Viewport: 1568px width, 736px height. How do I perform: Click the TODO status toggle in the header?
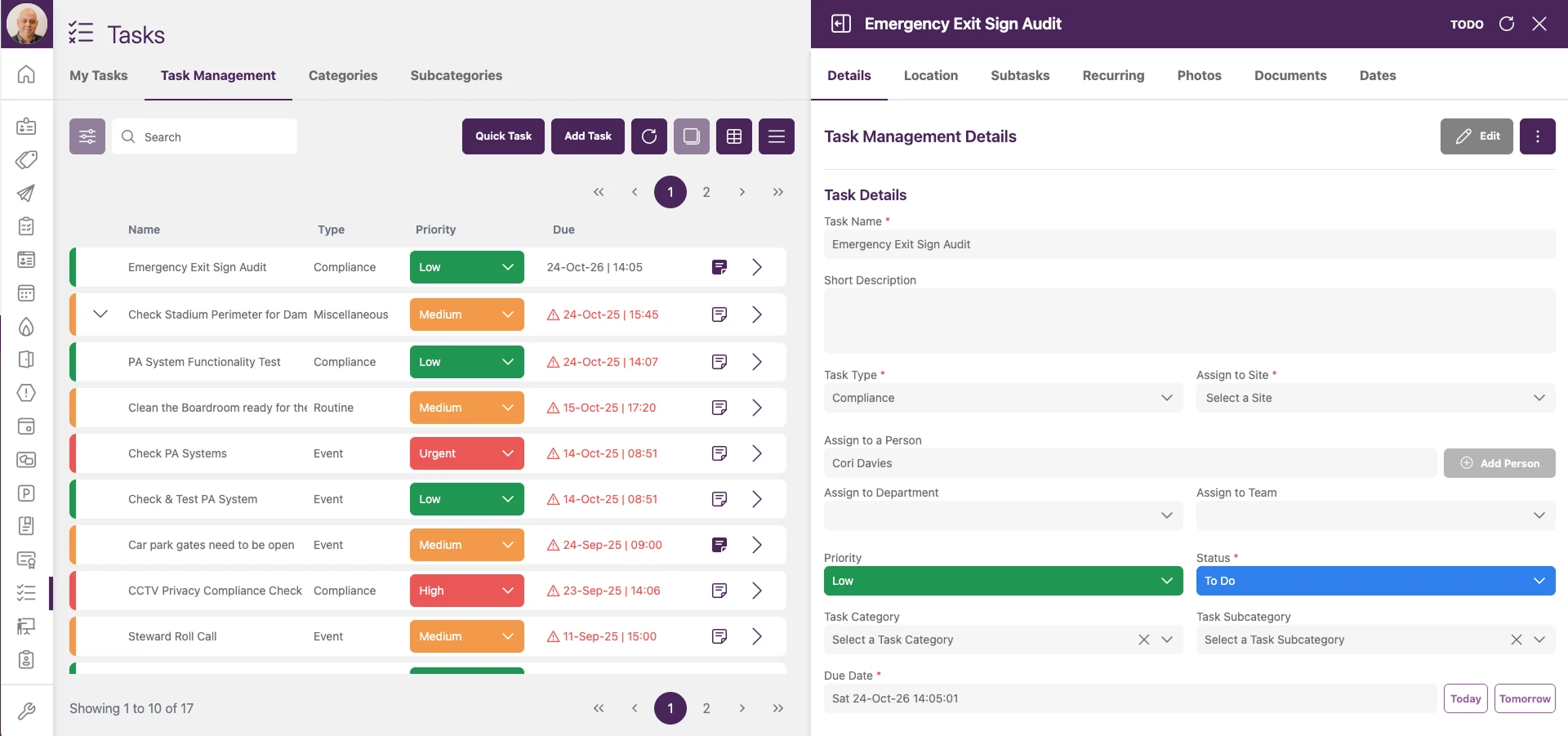(x=1467, y=24)
